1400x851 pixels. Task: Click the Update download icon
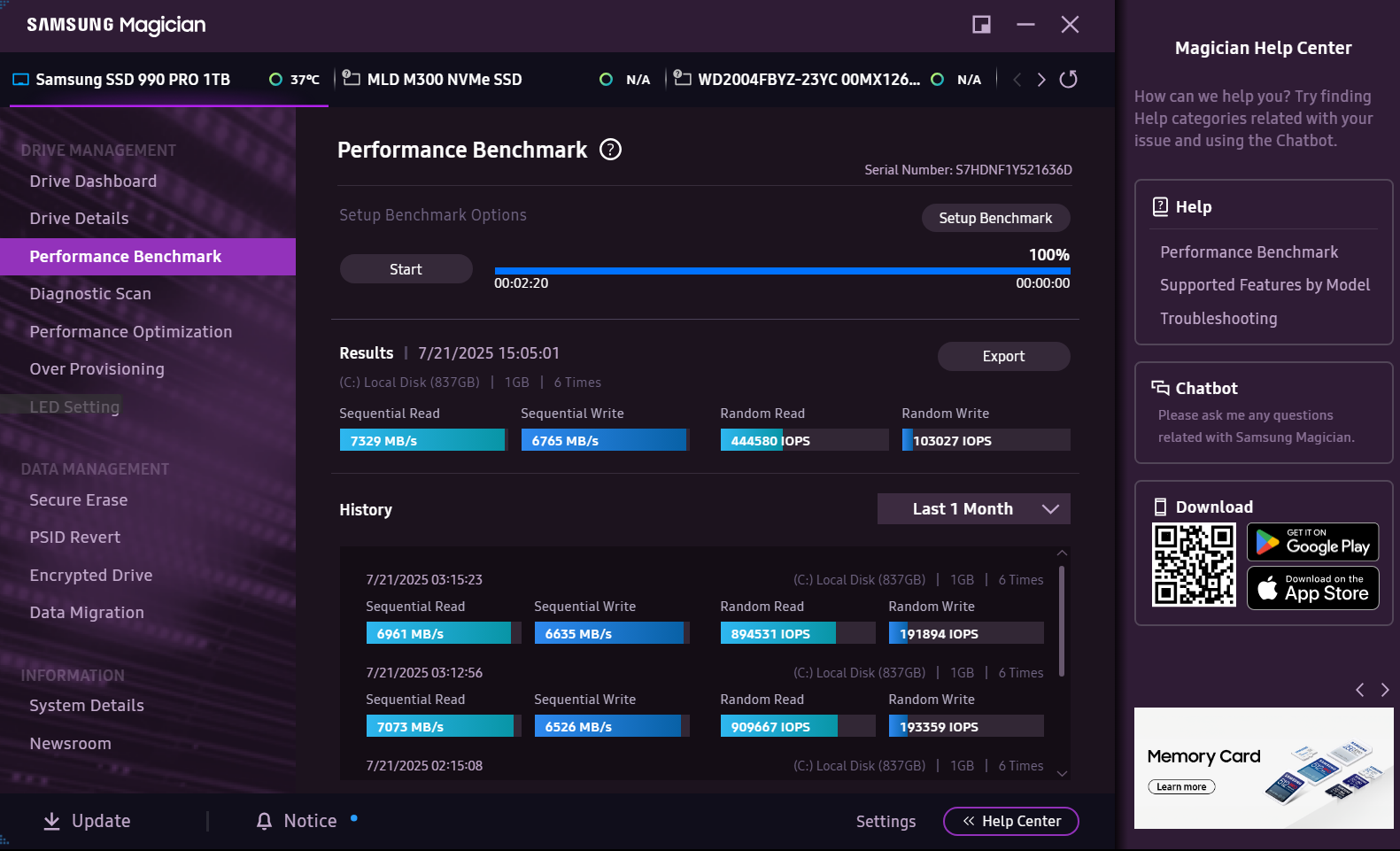click(52, 822)
